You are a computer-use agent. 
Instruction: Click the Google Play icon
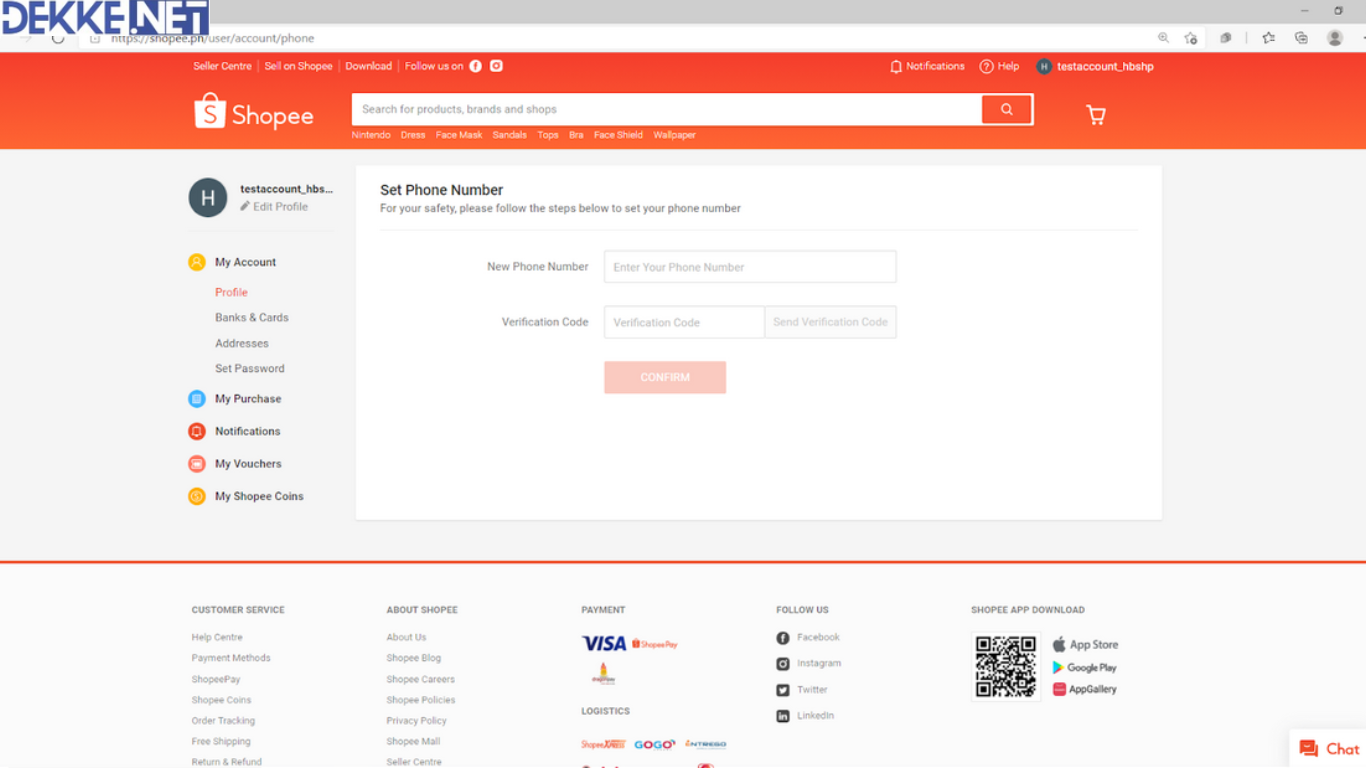coord(1058,667)
